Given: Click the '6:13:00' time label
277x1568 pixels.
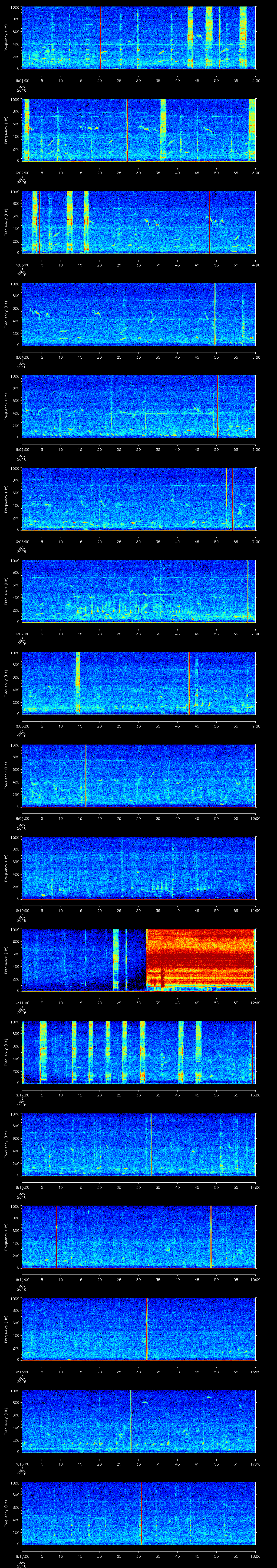Looking at the screenshot, I should (x=22, y=1187).
